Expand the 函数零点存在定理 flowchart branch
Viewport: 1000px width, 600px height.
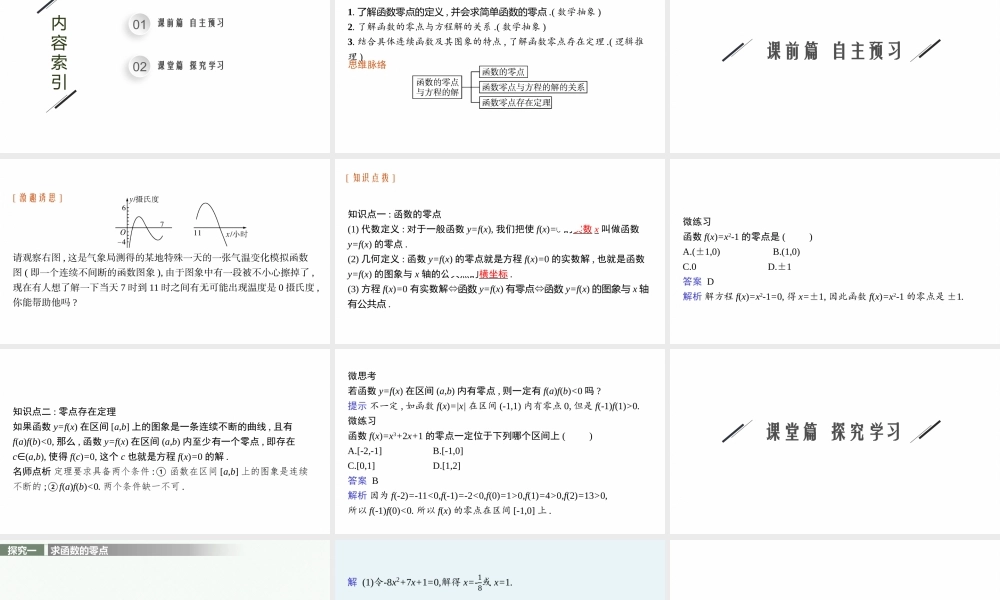click(x=516, y=103)
